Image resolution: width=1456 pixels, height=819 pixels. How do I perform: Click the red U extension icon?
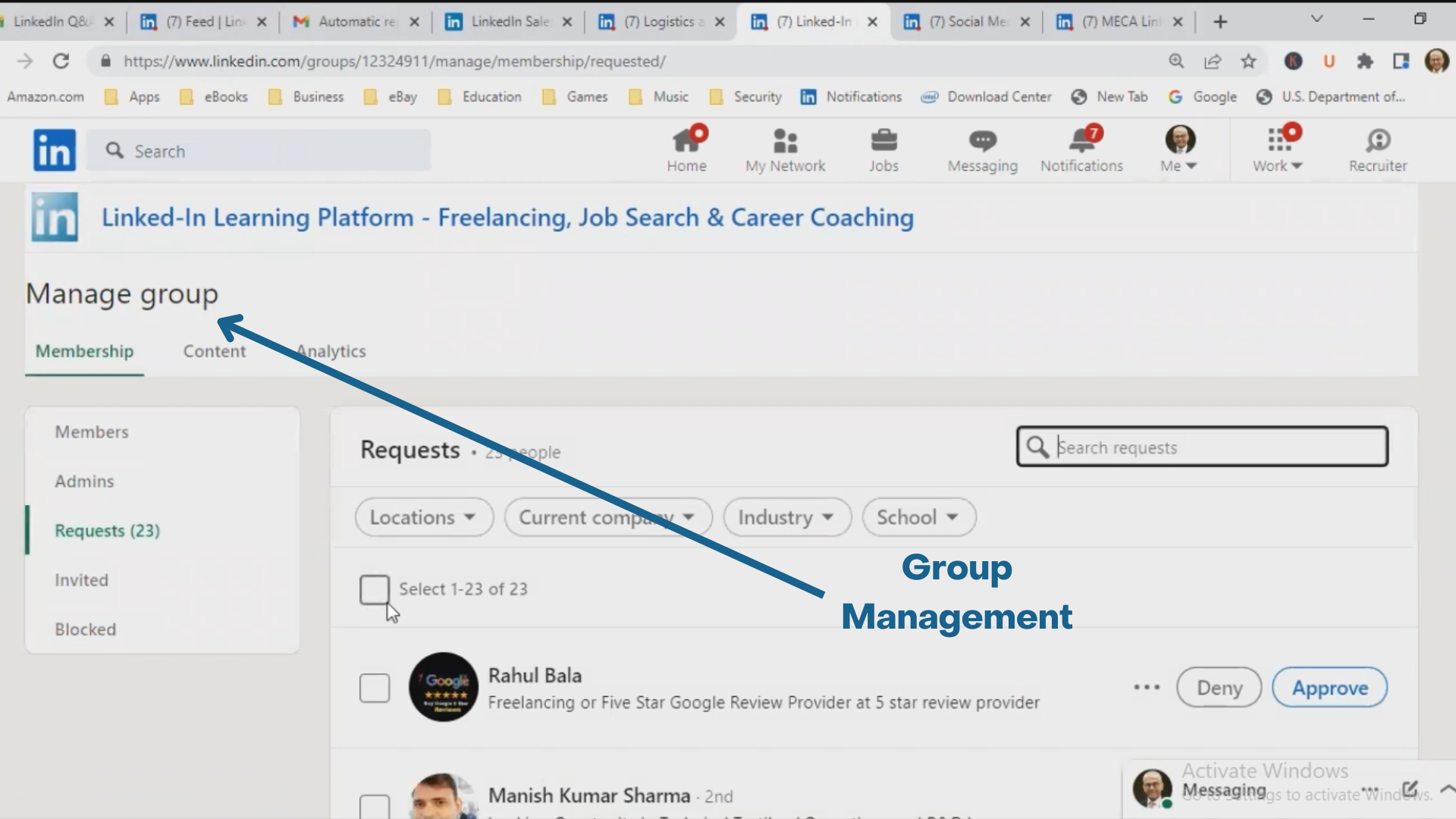[x=1329, y=61]
